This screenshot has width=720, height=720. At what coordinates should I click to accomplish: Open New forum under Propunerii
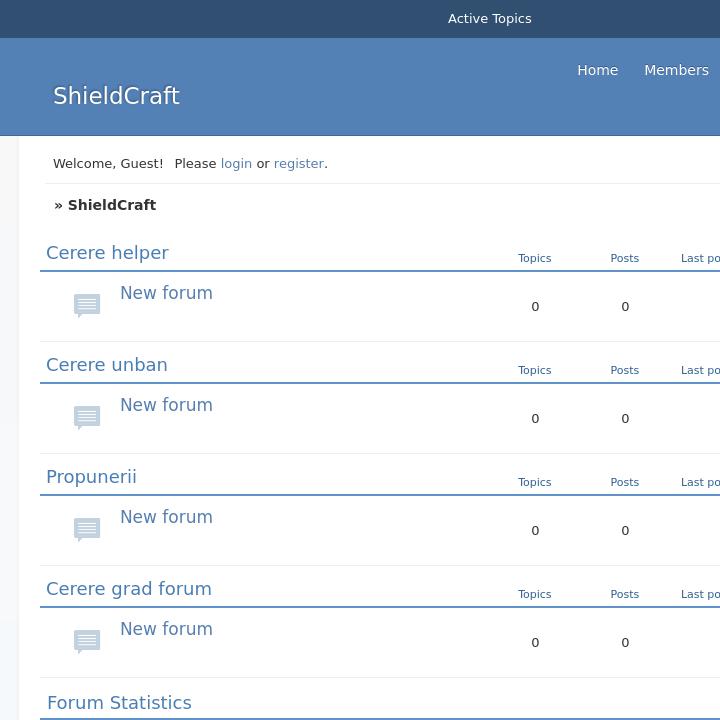(166, 517)
